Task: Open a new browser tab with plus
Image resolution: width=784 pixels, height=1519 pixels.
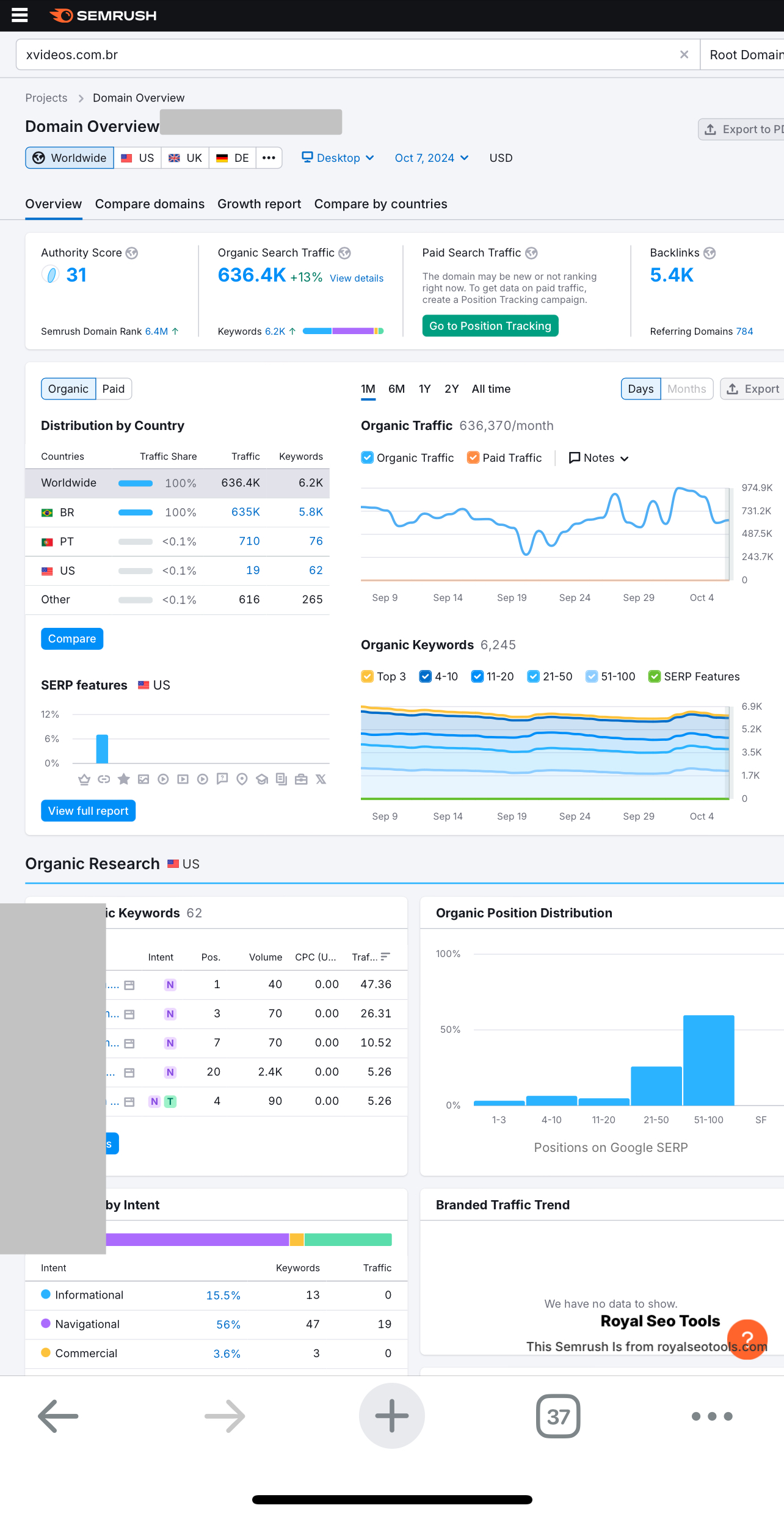Action: tap(392, 1416)
